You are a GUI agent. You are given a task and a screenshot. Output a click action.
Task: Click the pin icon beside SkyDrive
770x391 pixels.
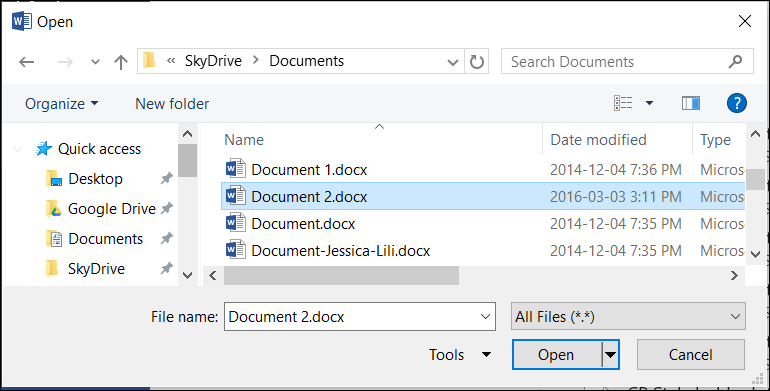click(167, 269)
